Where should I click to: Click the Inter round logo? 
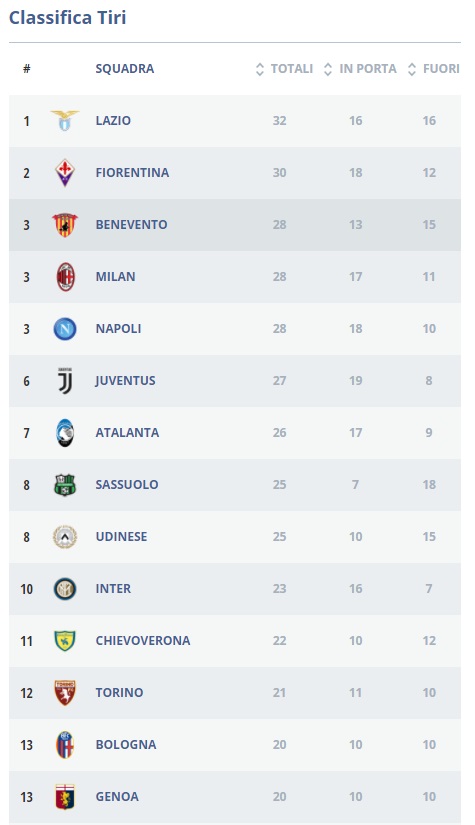click(65, 589)
